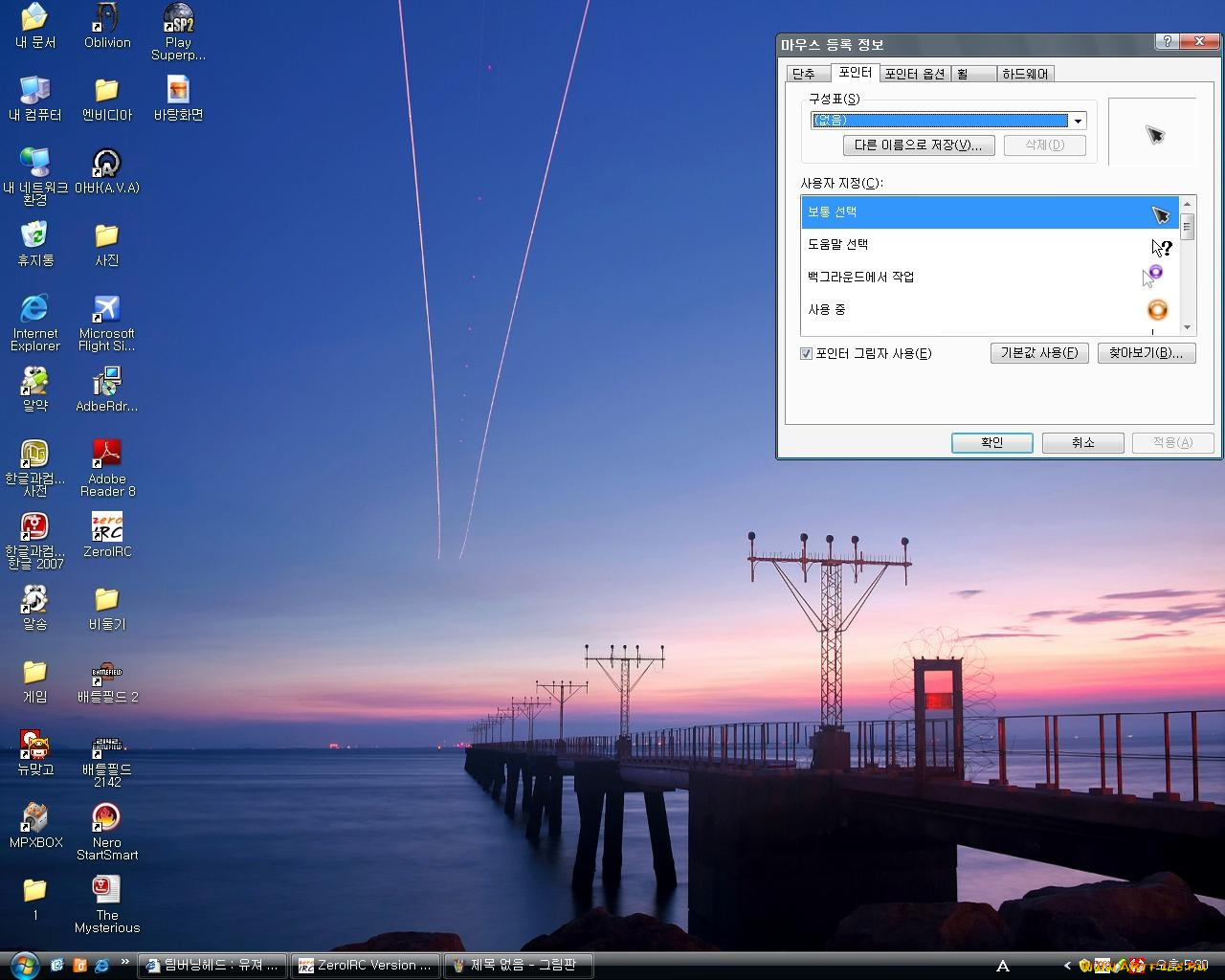Switch to the 포인터 옵션 tab
The image size is (1225, 980).
[x=914, y=73]
